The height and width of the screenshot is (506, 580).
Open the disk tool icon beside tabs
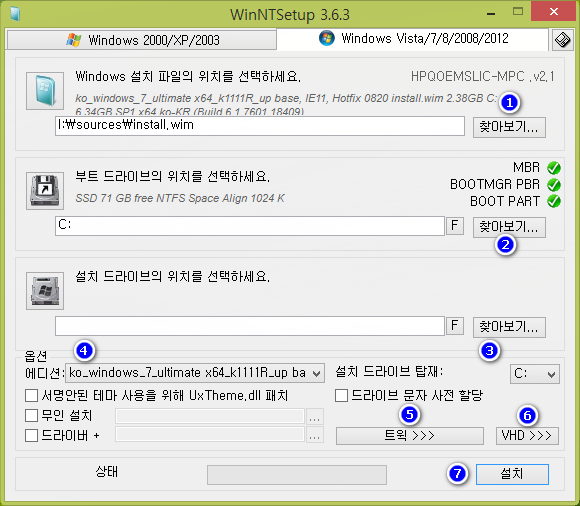563,40
